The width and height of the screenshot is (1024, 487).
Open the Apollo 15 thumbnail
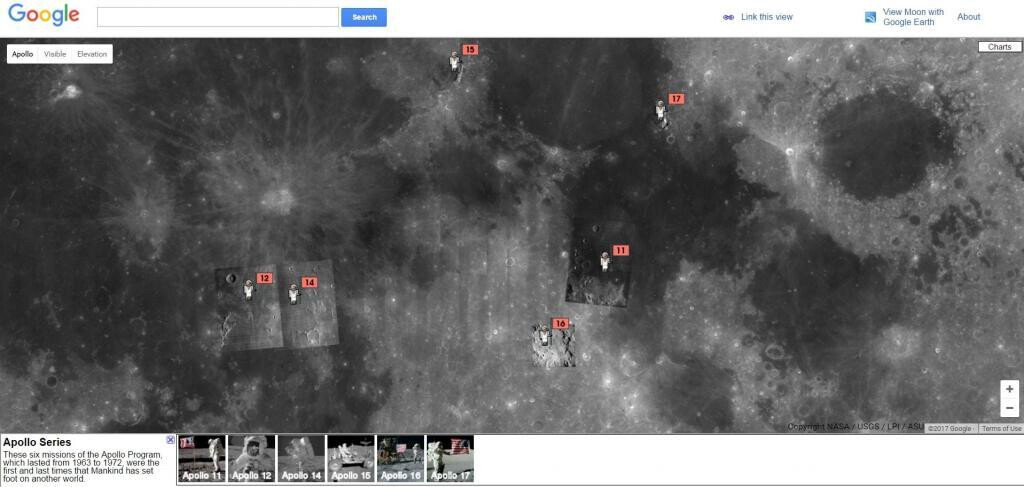coord(351,459)
